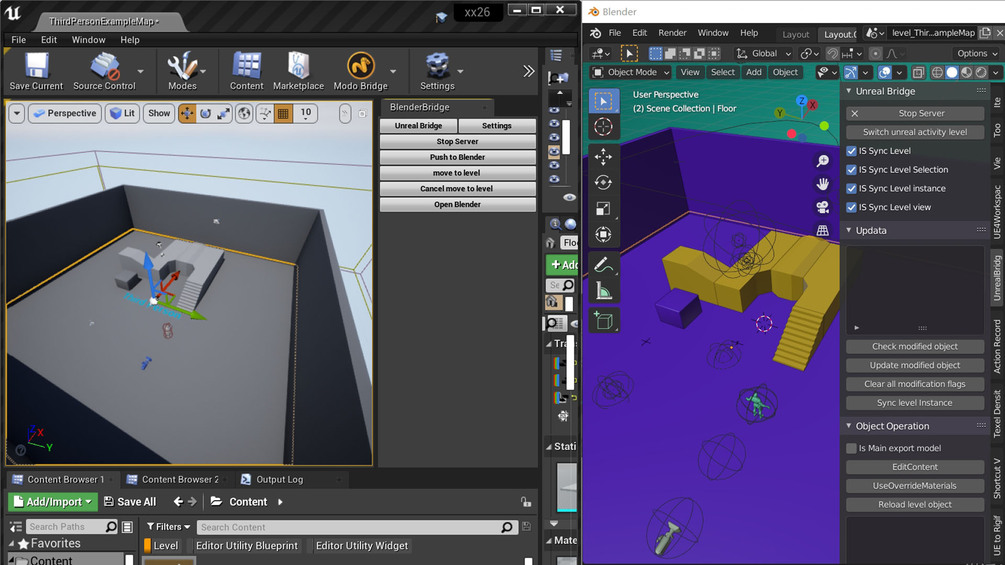1005x565 pixels.
Task: Toggle Blender gizmo visibility button
Action: click(x=851, y=72)
